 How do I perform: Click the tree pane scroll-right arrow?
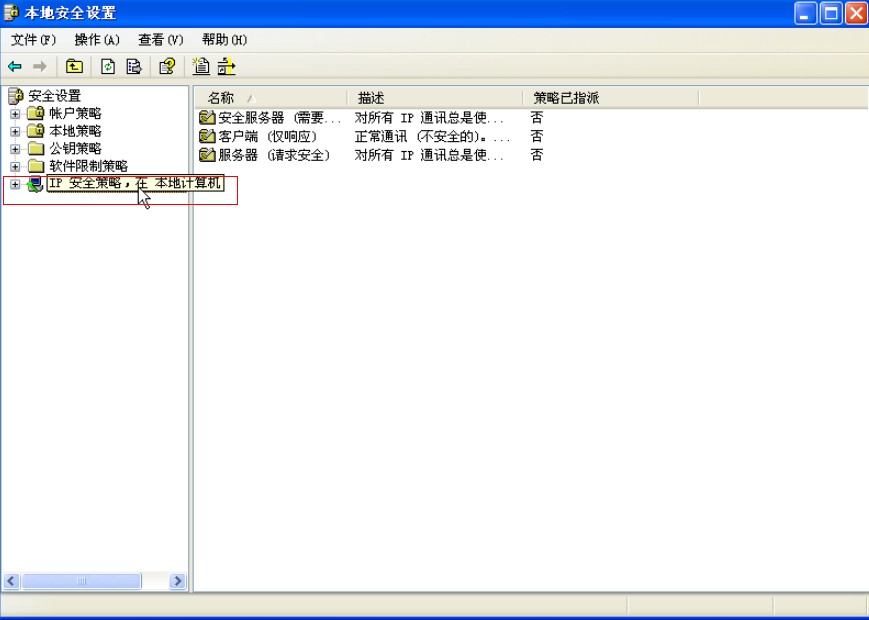pyautogui.click(x=177, y=581)
